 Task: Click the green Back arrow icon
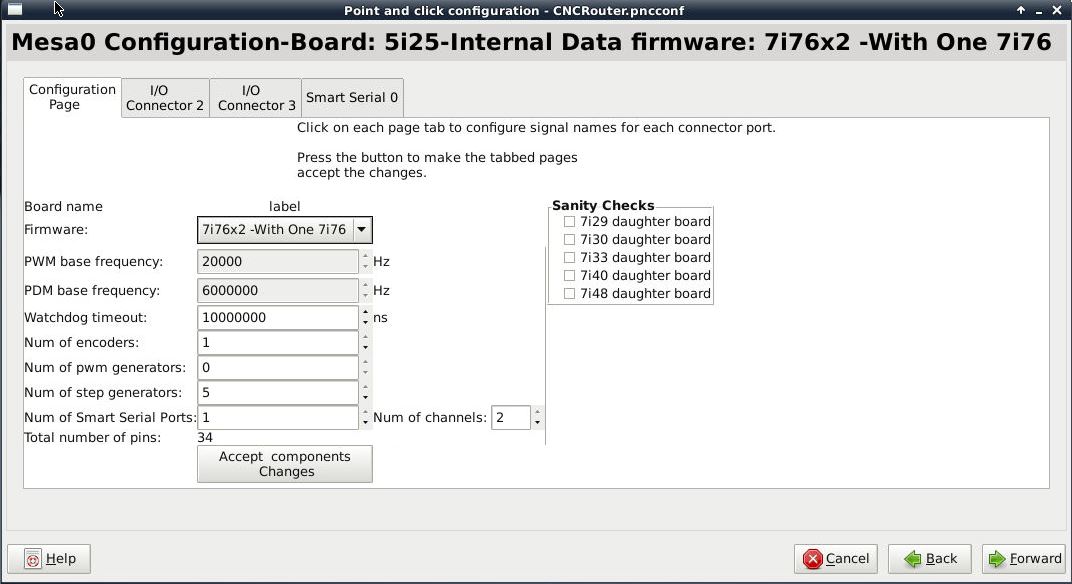[912, 559]
